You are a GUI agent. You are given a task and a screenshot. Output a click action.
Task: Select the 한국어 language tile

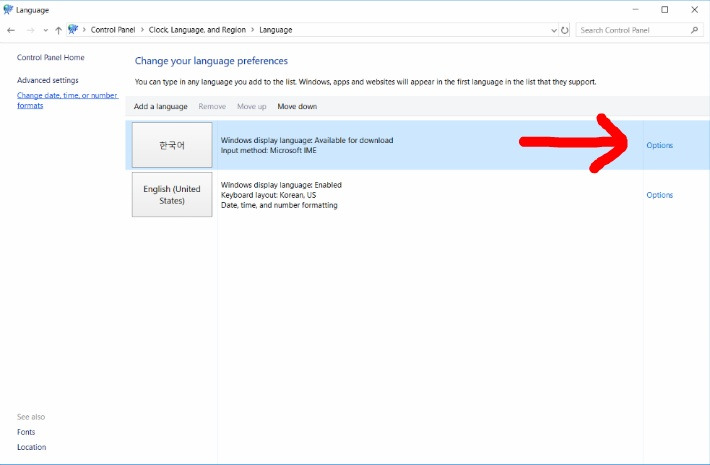(x=172, y=145)
